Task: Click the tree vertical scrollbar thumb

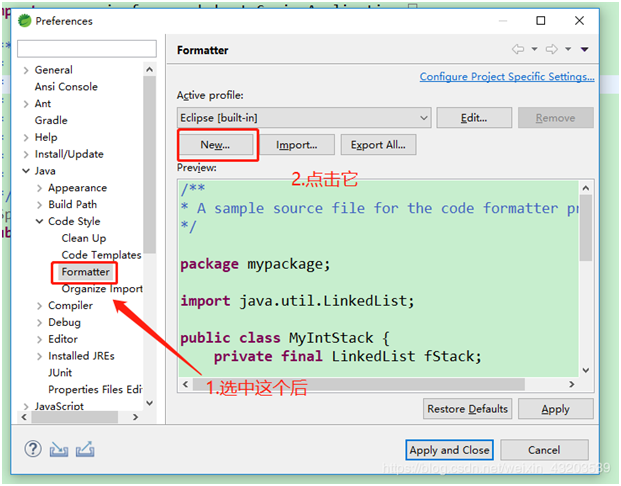Action: (x=149, y=165)
